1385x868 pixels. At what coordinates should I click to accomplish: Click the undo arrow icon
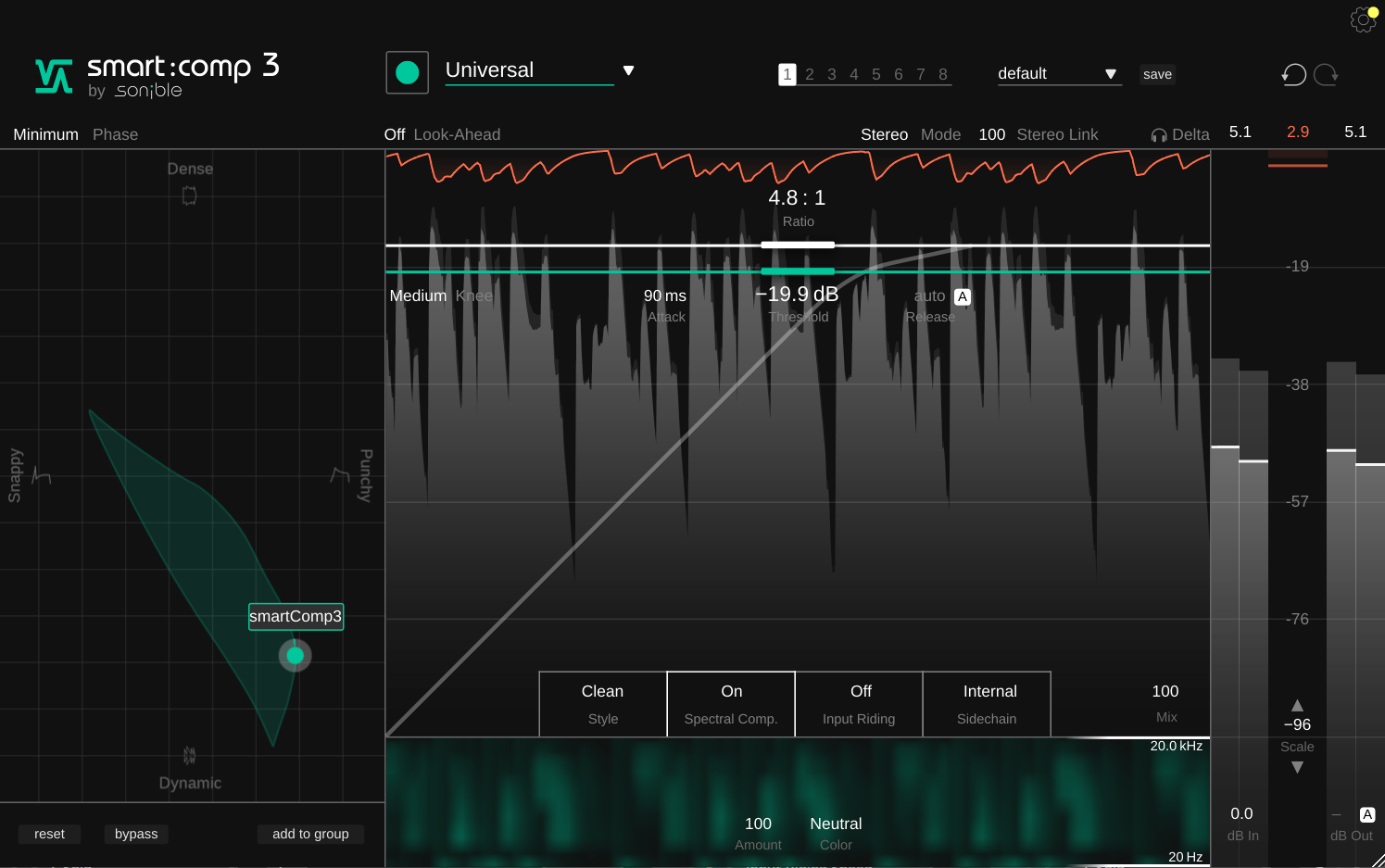(x=1293, y=74)
